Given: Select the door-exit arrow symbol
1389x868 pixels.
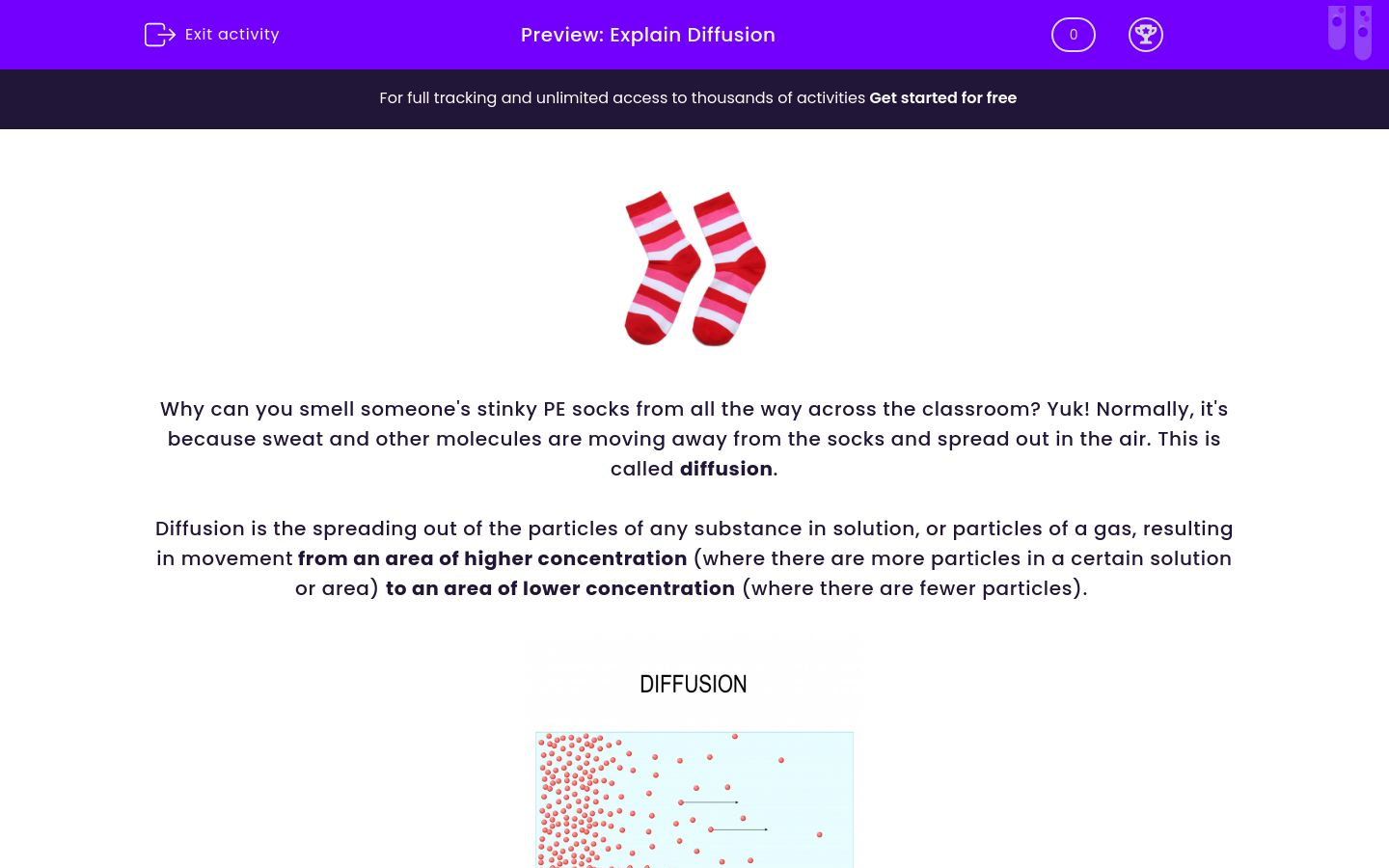Looking at the screenshot, I should [x=160, y=34].
